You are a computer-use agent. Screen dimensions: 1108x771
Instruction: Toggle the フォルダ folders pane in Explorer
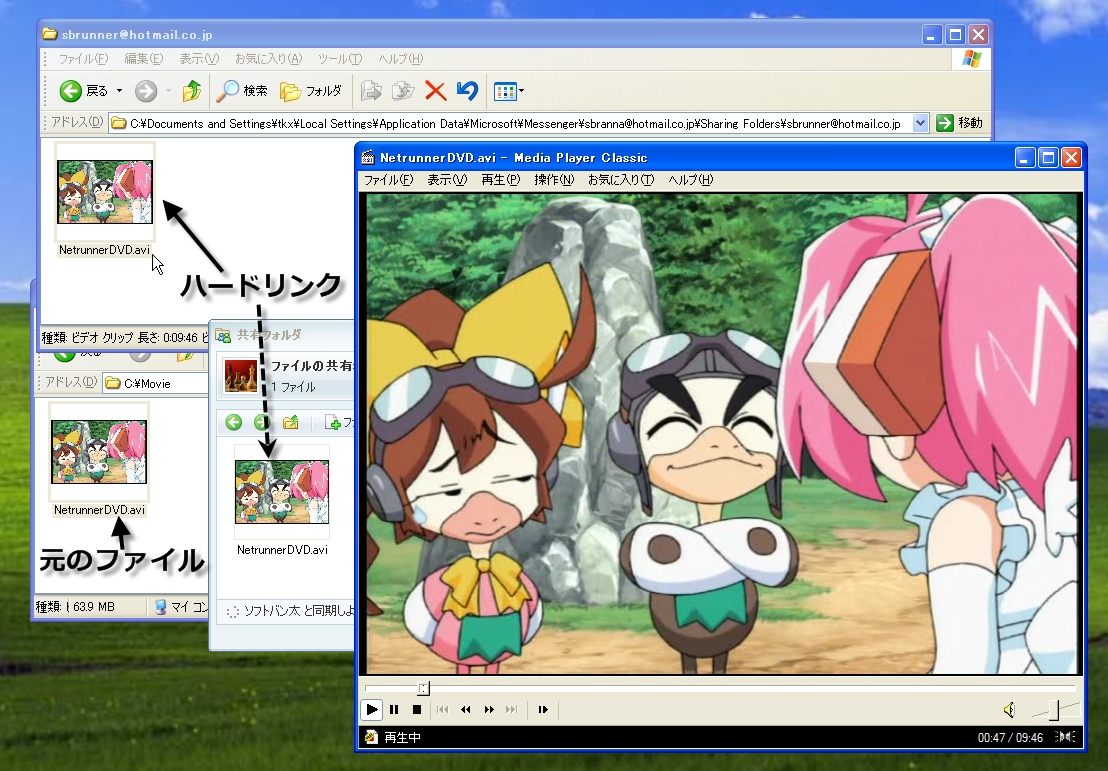(311, 90)
